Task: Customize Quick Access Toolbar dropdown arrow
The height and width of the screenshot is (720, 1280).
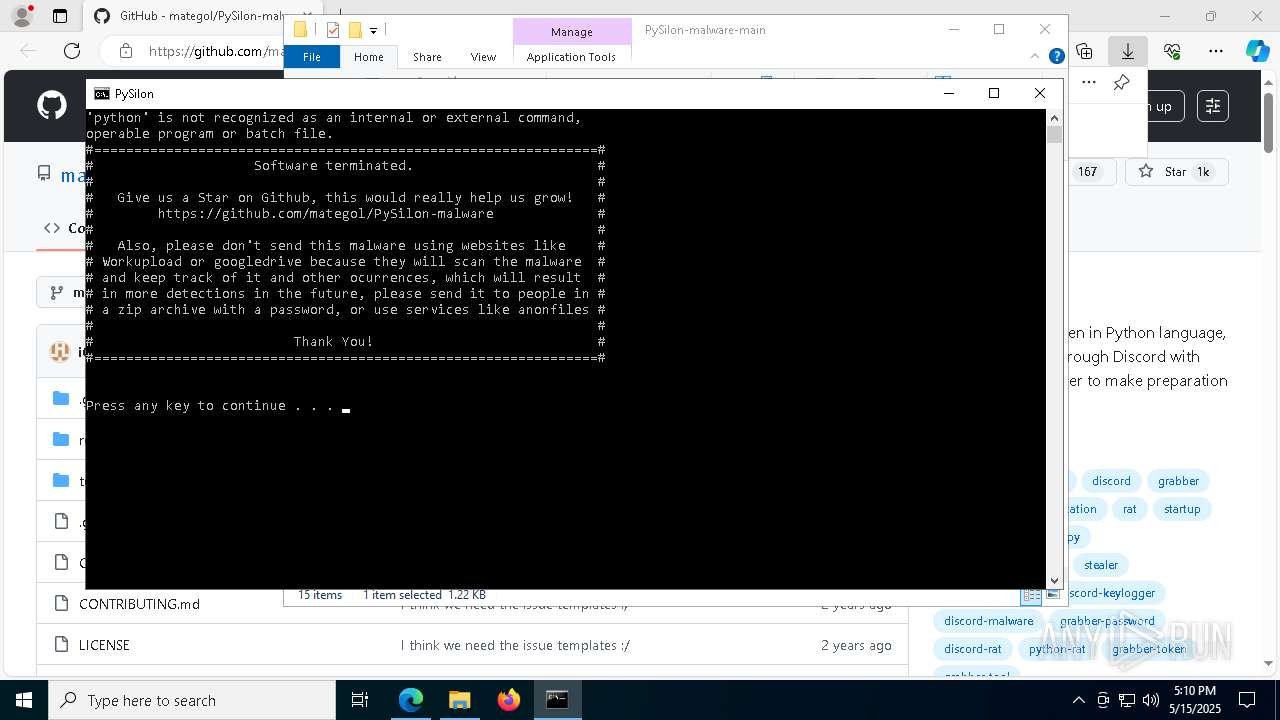Action: (x=373, y=31)
